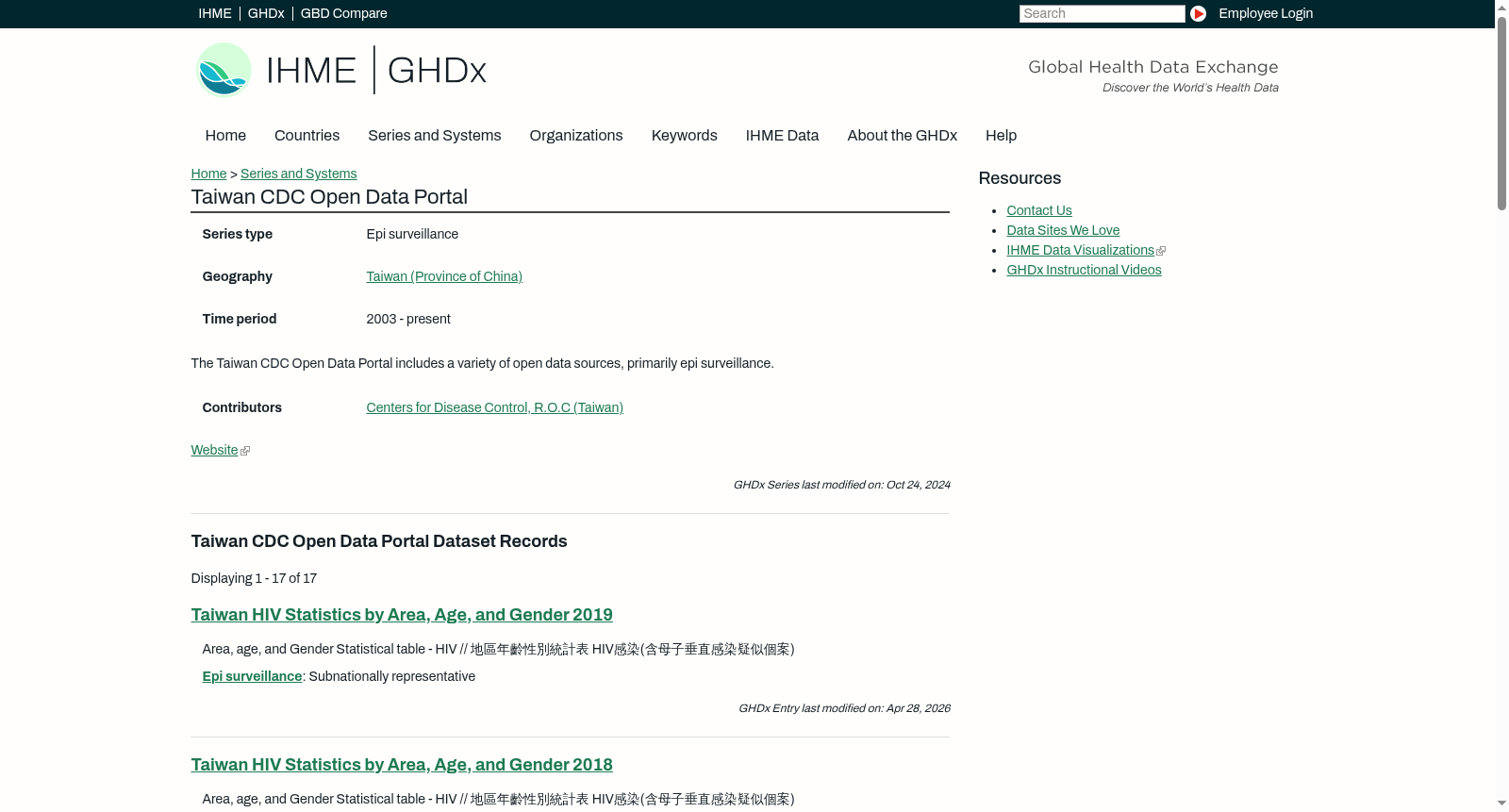Click the 'Contributors' field label
This screenshot has width=1509, height=812.
[241, 407]
